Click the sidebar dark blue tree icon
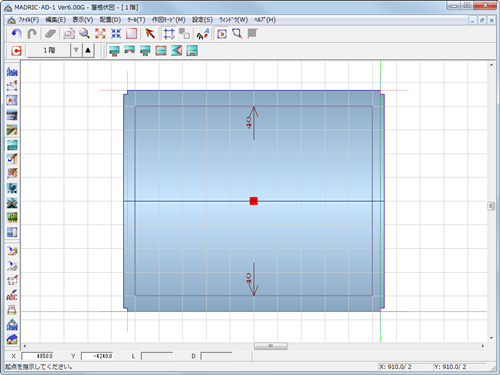 point(12,188)
